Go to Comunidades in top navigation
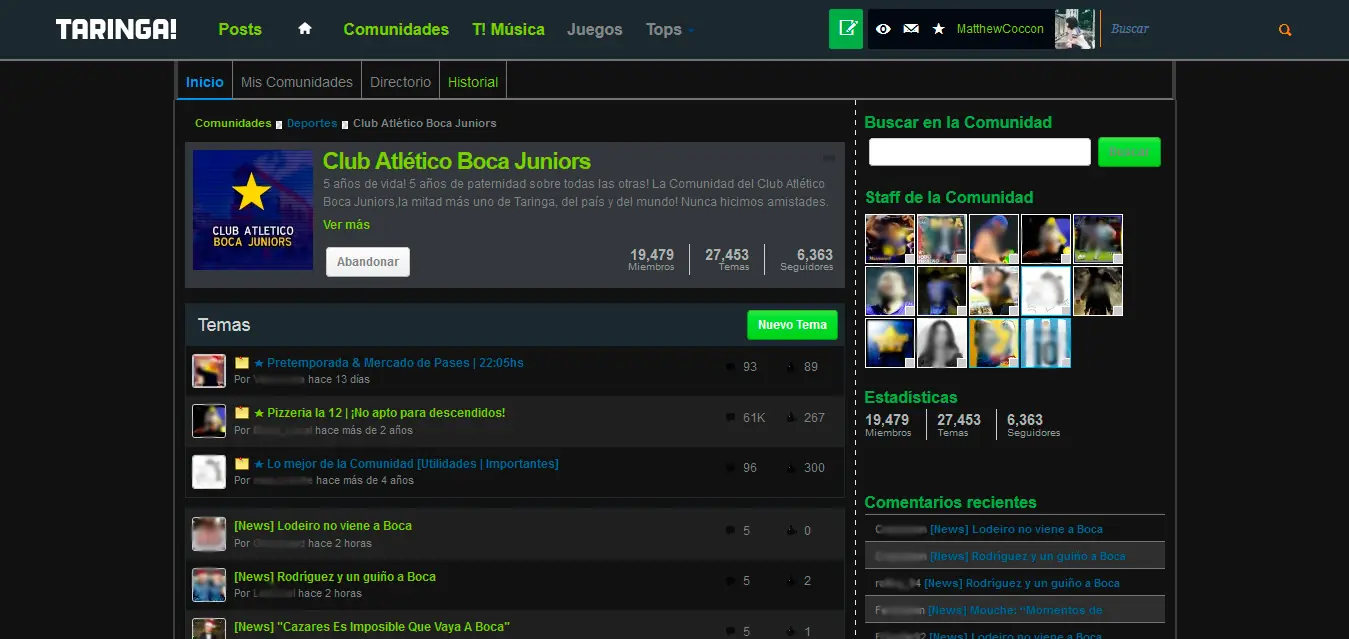This screenshot has height=639, width=1349. tap(396, 29)
